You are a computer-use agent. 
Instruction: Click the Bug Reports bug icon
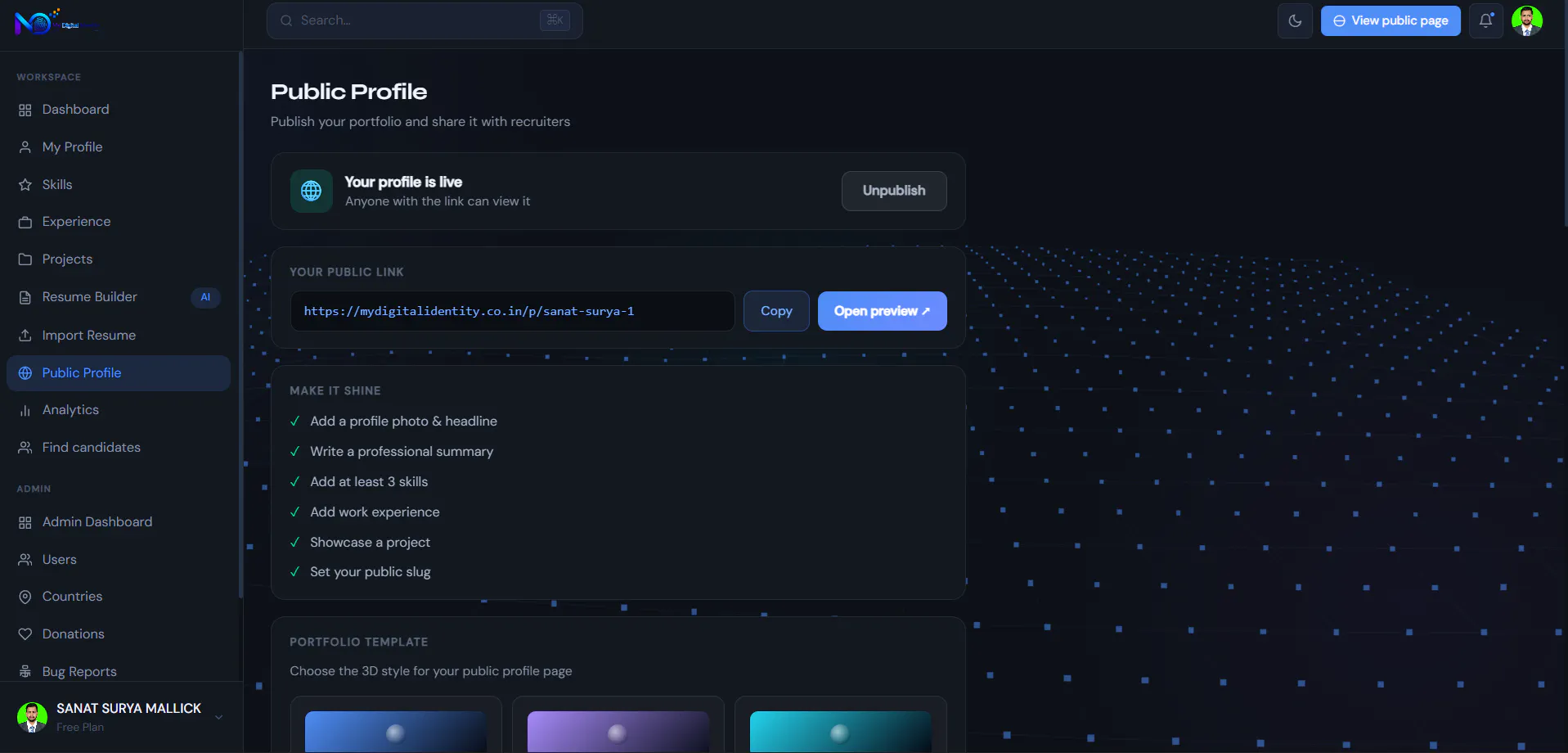[x=25, y=672]
